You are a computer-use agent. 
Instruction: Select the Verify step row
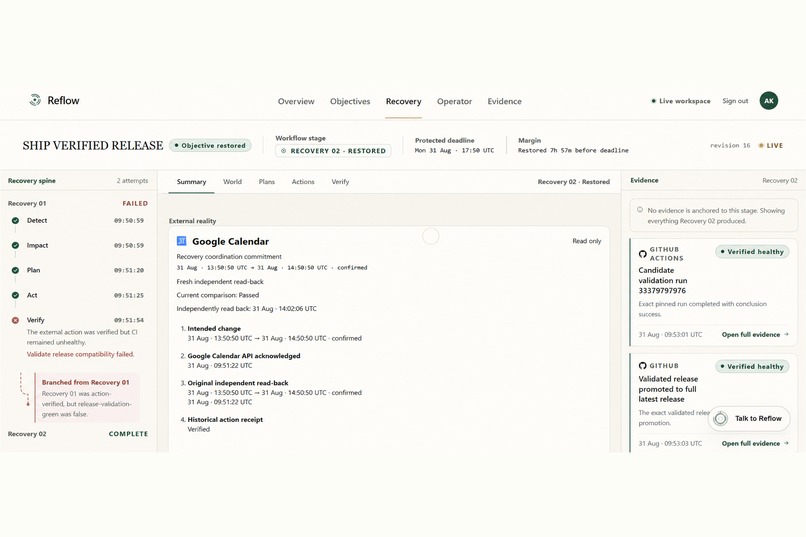tap(78, 320)
